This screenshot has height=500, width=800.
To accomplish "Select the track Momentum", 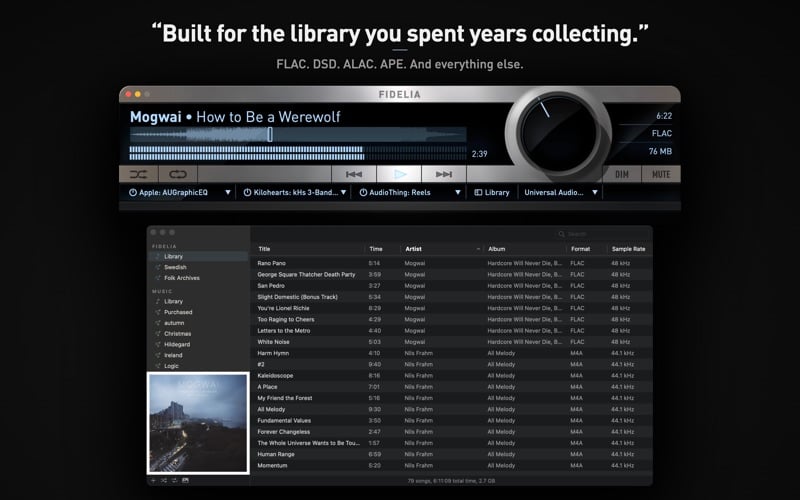I will click(x=452, y=465).
